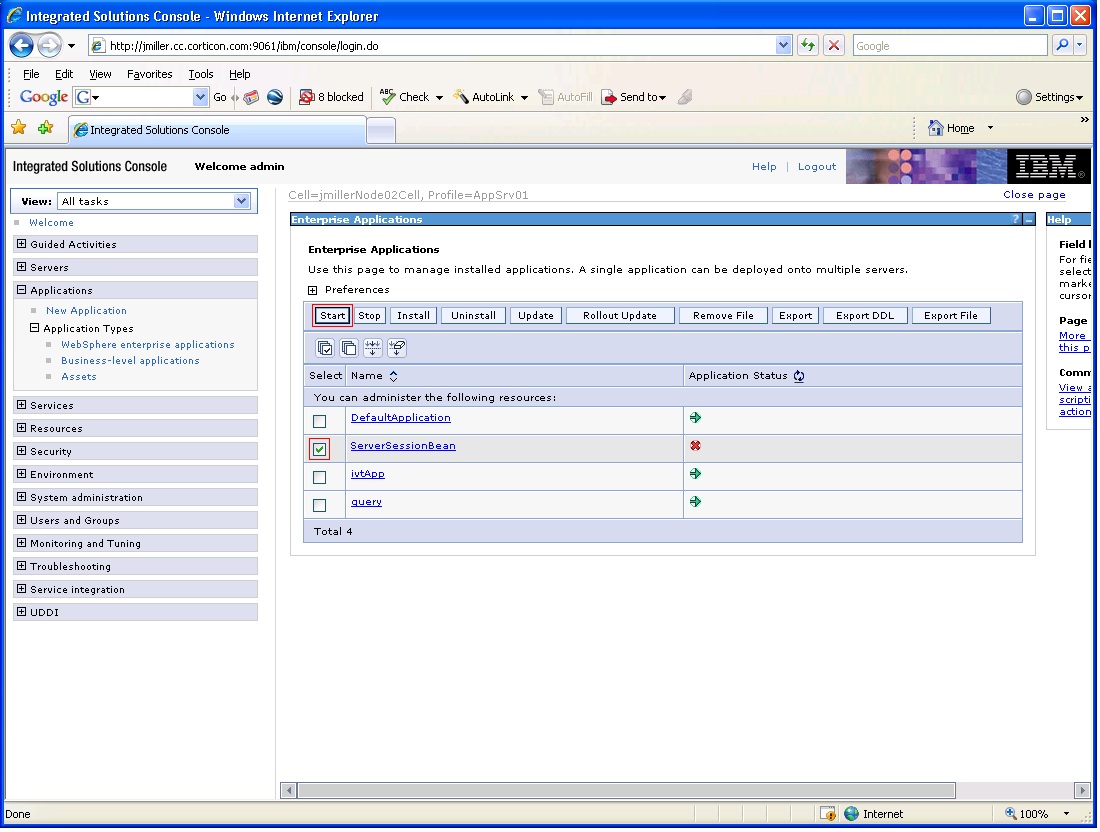Screen dimensions: 1100x832
Task: Click the Home icon in the command bar
Action: [x=935, y=128]
